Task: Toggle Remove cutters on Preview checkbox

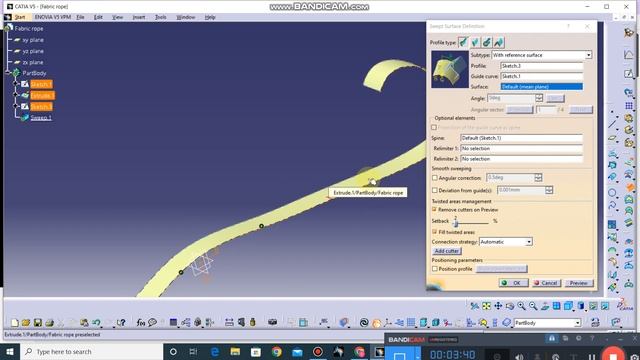Action: [x=435, y=209]
